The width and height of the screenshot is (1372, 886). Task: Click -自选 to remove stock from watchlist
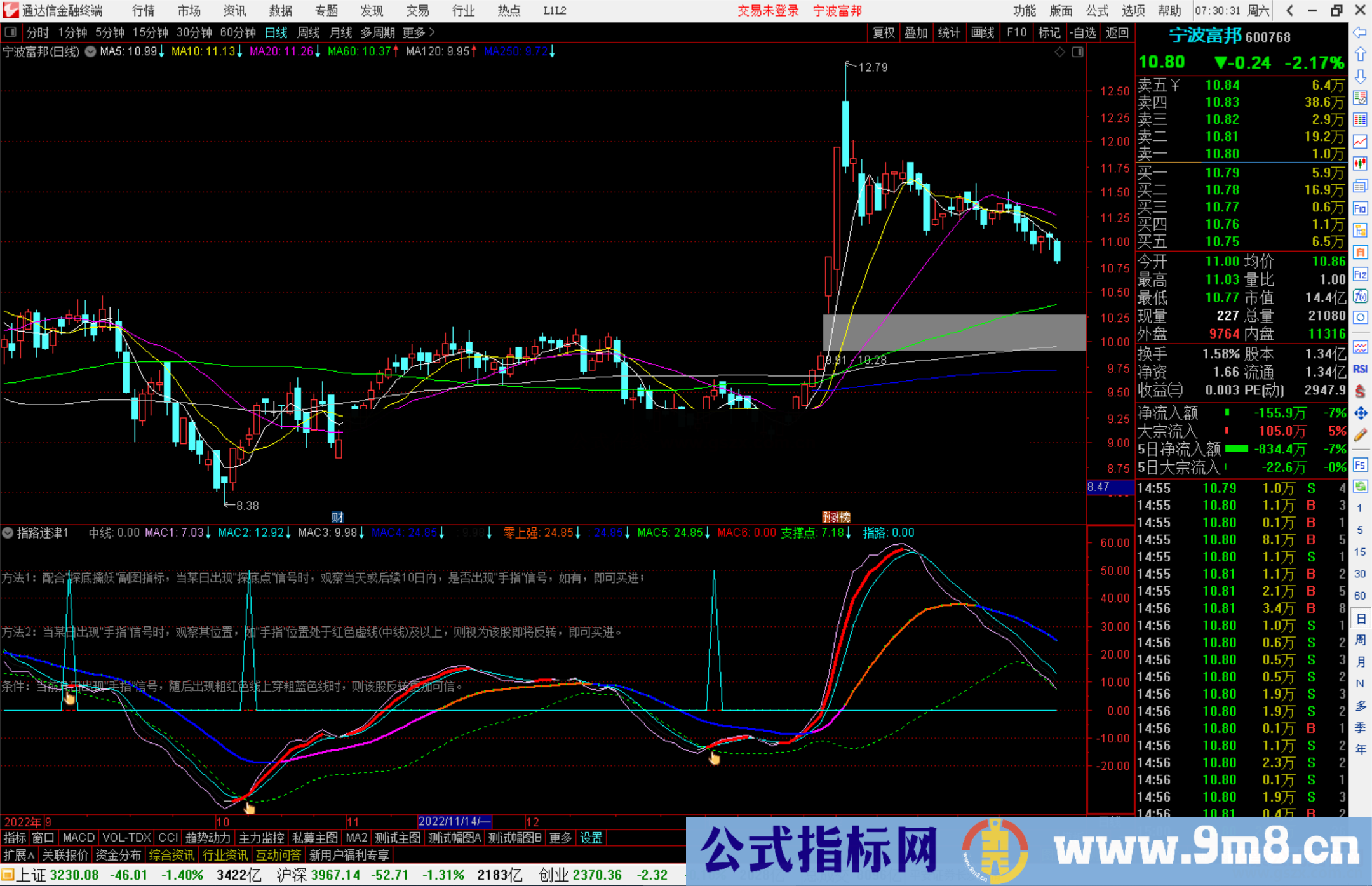click(1084, 32)
